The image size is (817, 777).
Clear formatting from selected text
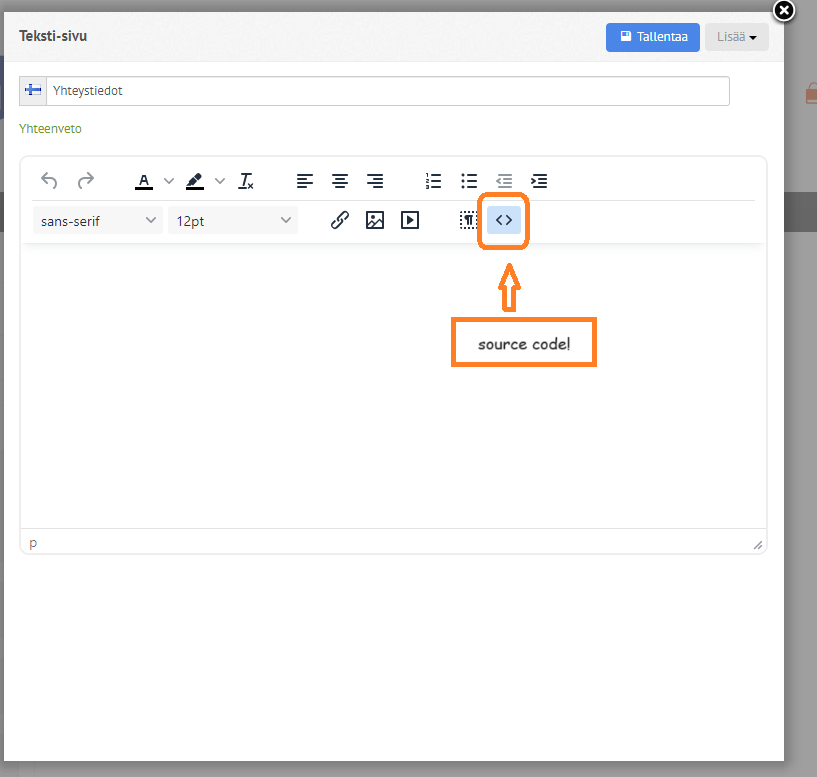pyautogui.click(x=245, y=181)
